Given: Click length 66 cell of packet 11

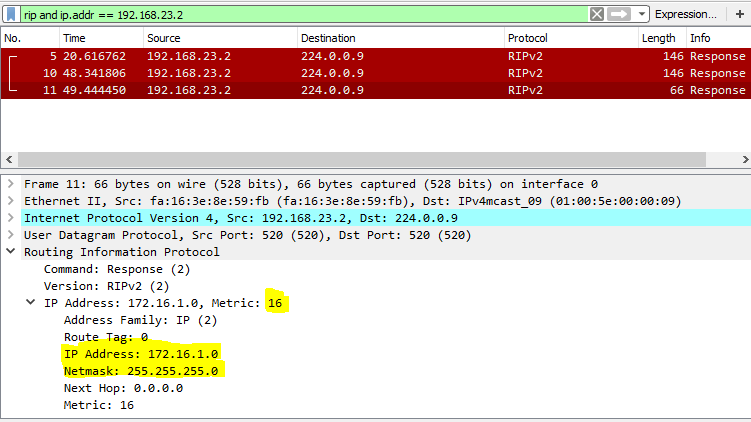Looking at the screenshot, I should click(x=677, y=90).
